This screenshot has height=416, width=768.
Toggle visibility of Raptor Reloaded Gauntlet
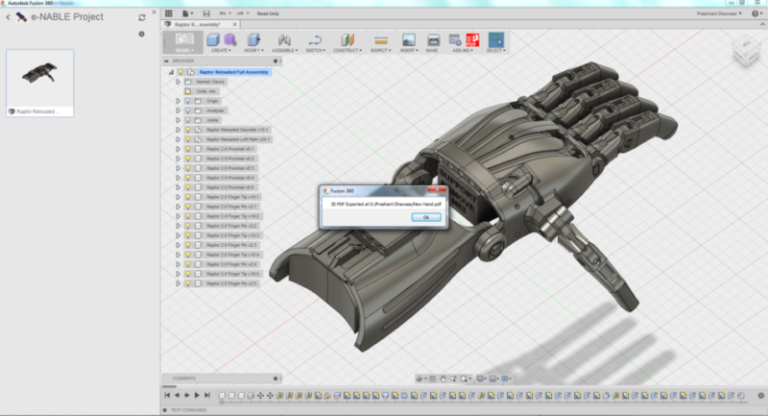pyautogui.click(x=188, y=130)
